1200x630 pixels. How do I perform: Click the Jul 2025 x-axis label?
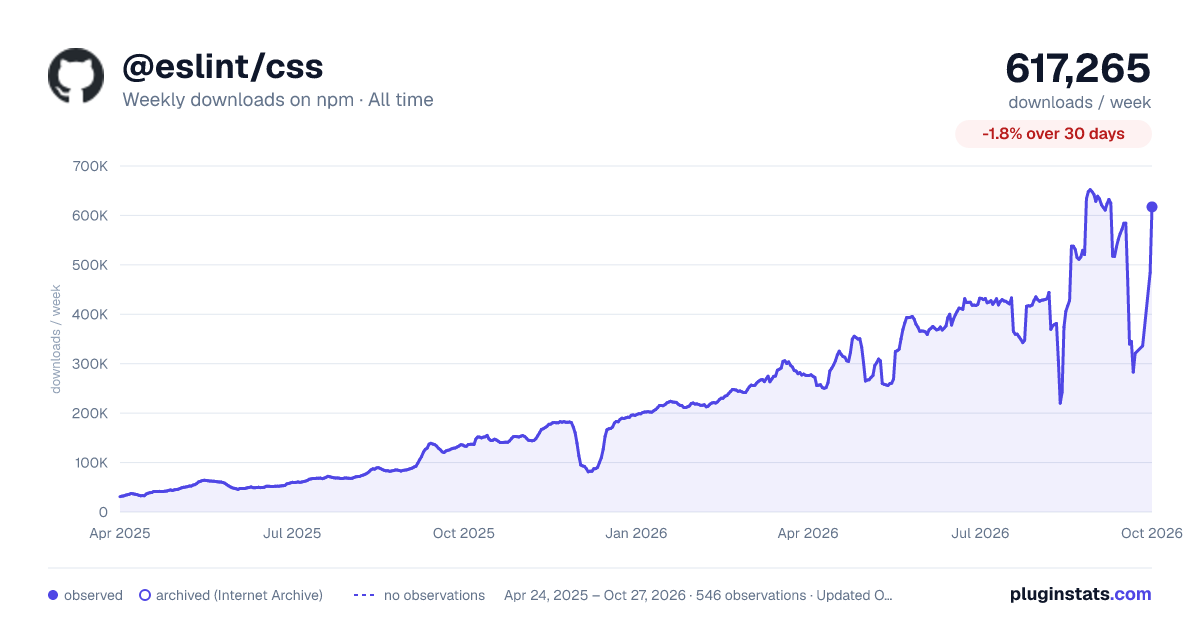(292, 533)
